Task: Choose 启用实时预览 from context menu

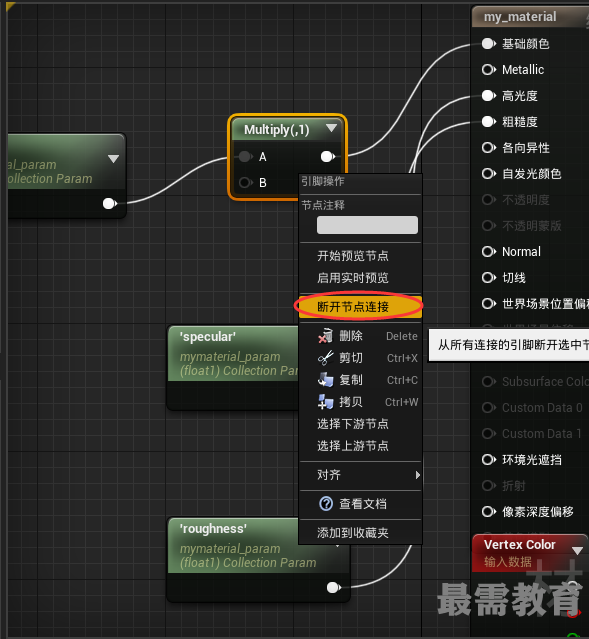Action: [x=360, y=278]
